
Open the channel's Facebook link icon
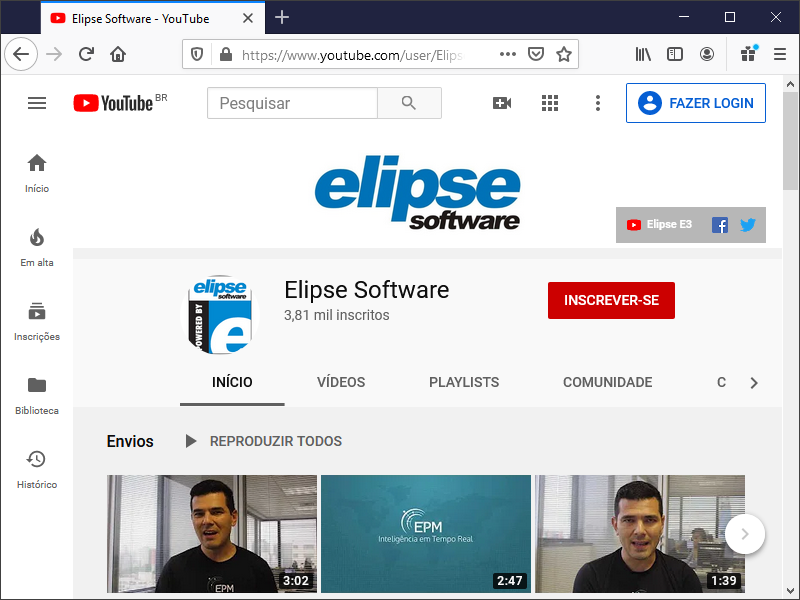[x=719, y=225]
